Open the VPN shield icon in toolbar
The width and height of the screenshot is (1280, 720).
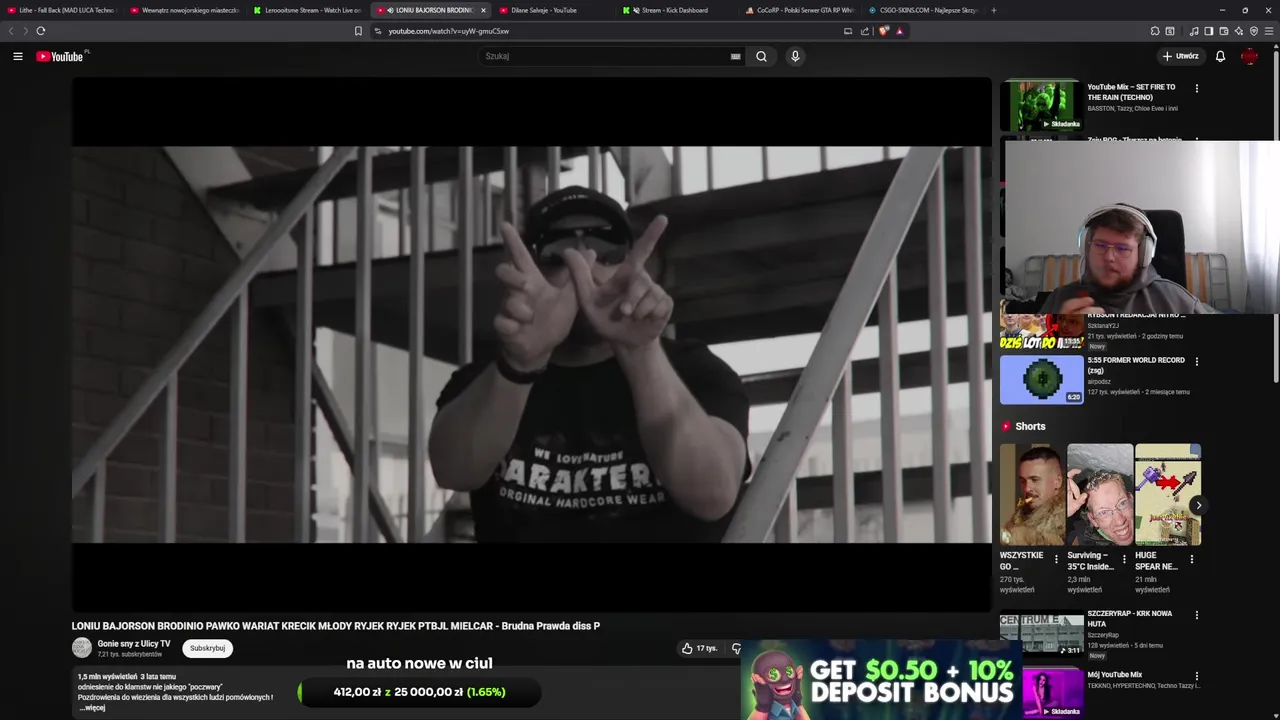1254,31
